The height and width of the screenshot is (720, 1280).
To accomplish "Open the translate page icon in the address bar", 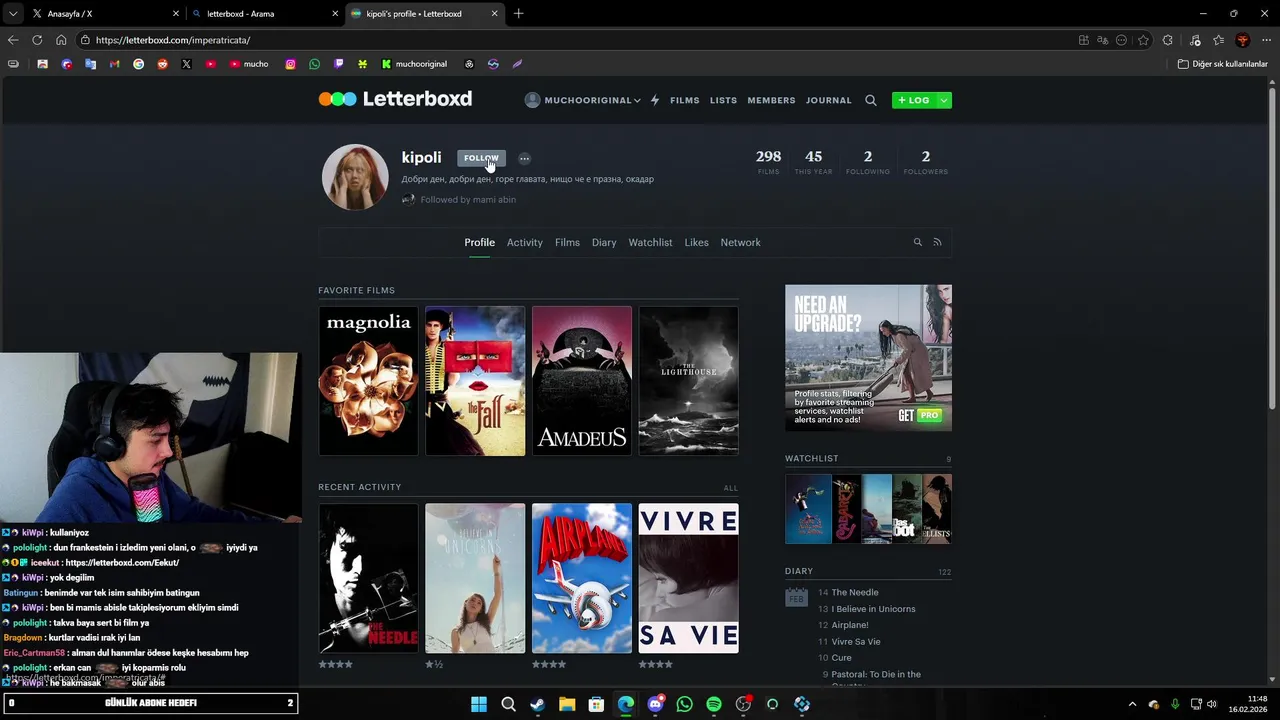I will 1102,40.
